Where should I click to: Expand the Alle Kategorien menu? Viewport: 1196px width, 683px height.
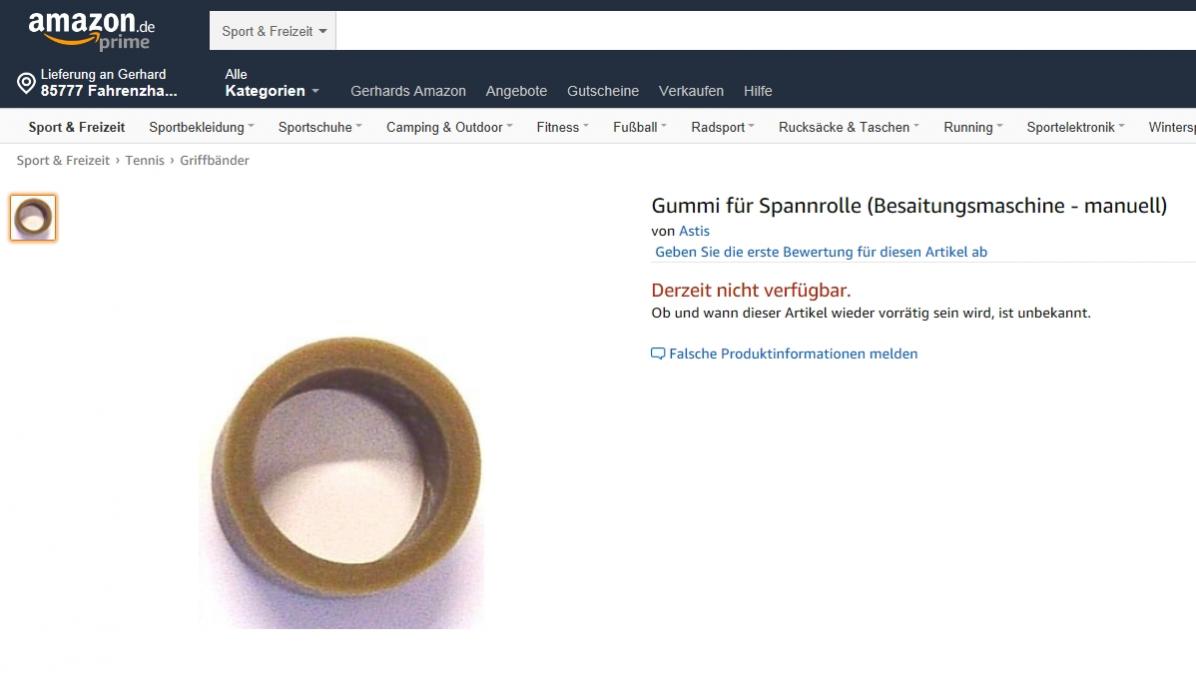pos(272,83)
